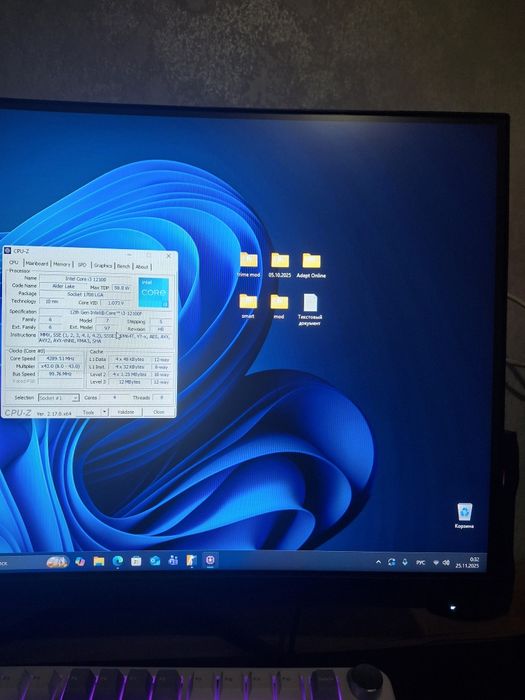Image resolution: width=525 pixels, height=700 pixels.
Task: Click the Threads count field
Action: coord(161,397)
